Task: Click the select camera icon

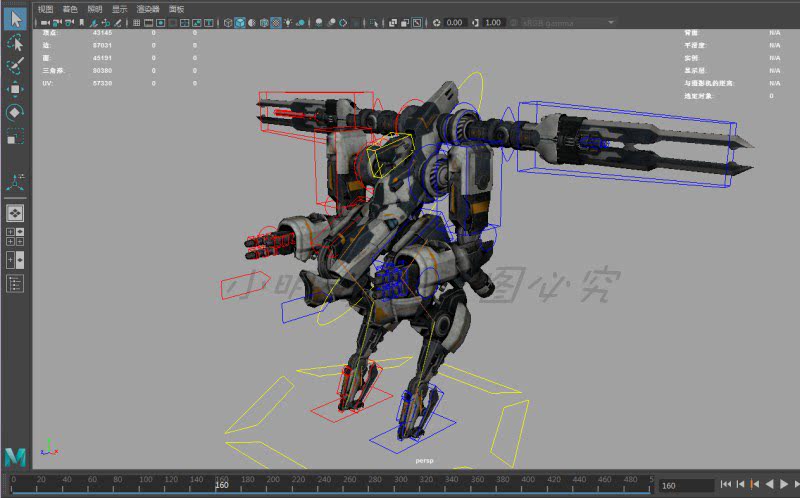Action: [x=45, y=22]
